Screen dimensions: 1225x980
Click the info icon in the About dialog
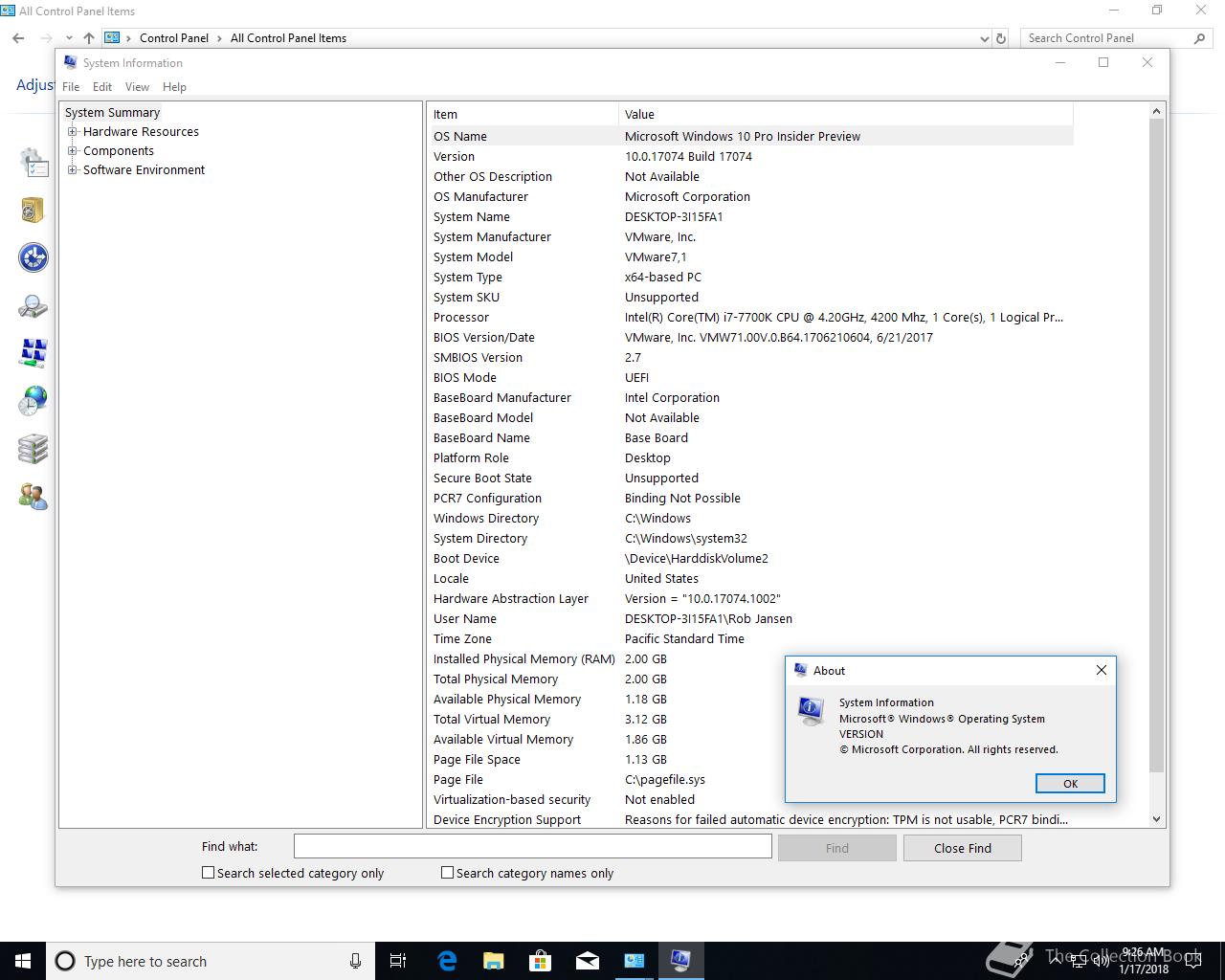click(x=811, y=711)
